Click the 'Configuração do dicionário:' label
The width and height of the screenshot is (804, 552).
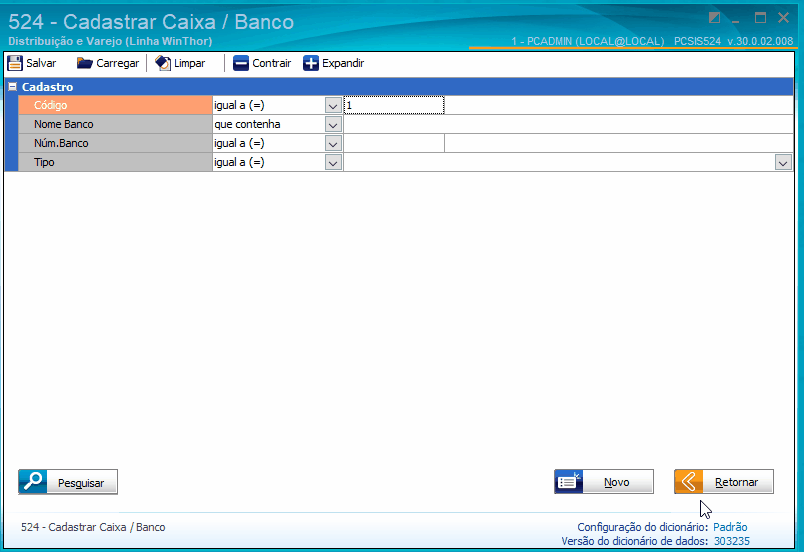click(x=643, y=527)
